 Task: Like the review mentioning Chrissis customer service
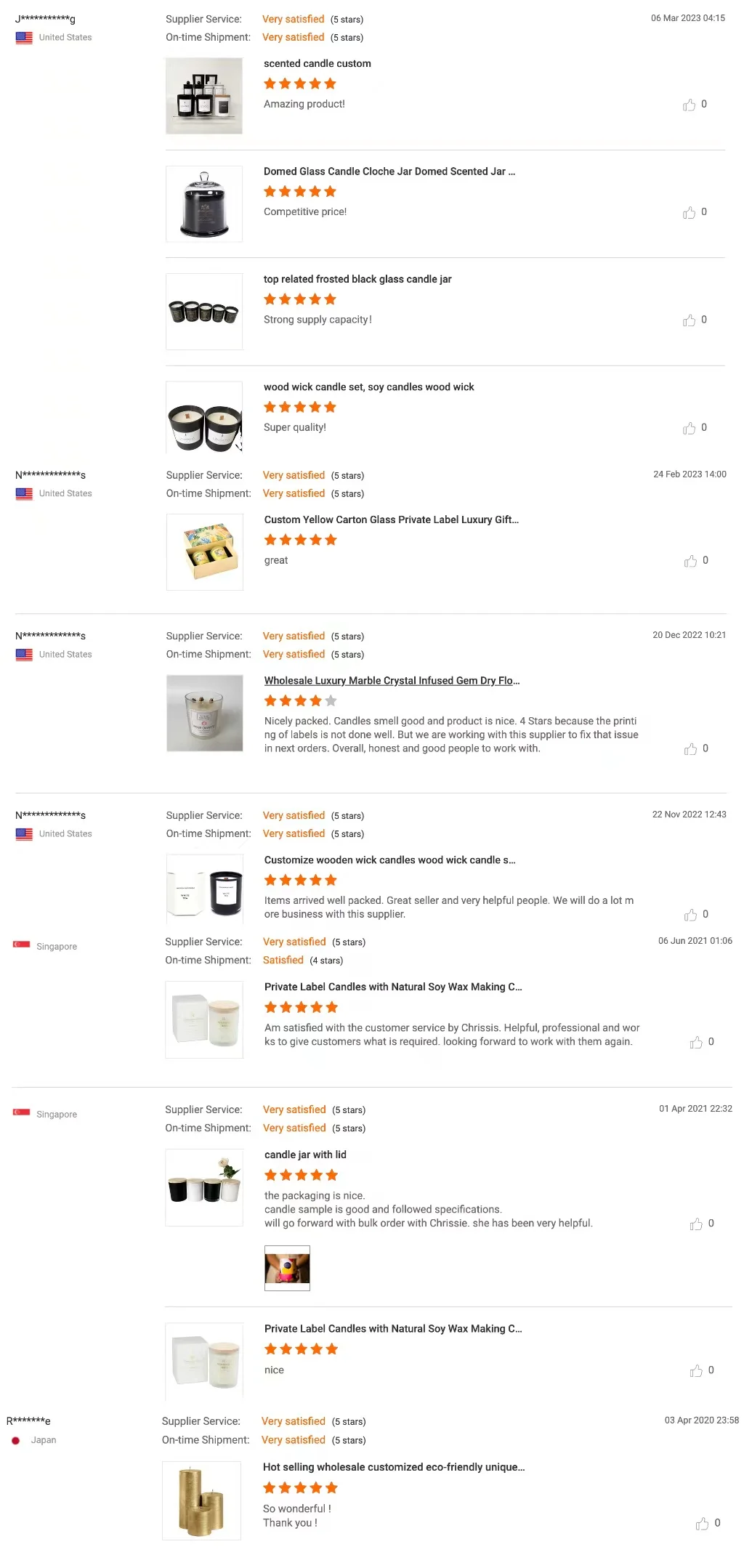696,1043
